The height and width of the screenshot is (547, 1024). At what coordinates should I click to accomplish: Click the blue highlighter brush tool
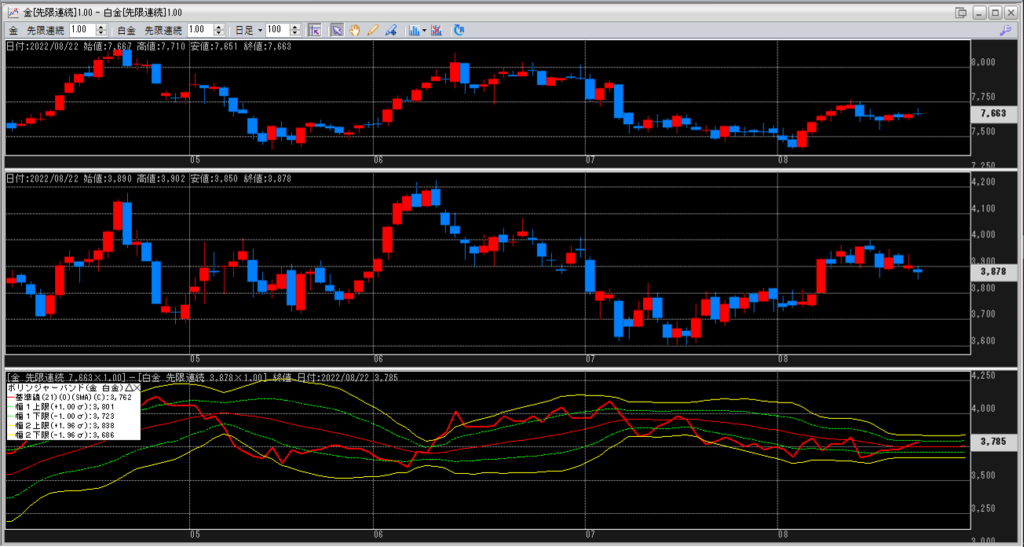[x=390, y=30]
